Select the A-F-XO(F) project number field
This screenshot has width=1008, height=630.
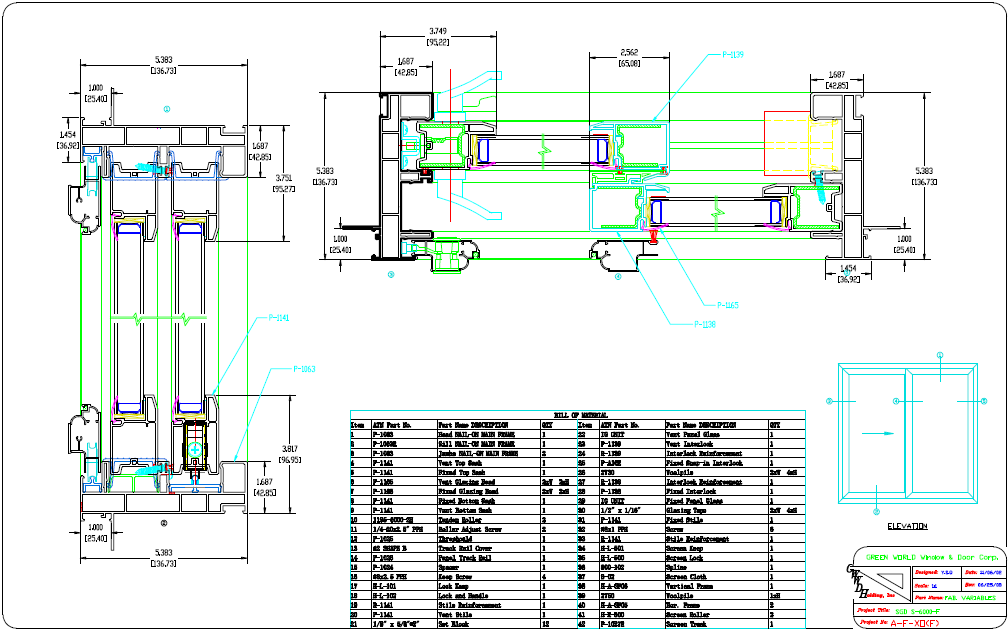tap(915, 623)
